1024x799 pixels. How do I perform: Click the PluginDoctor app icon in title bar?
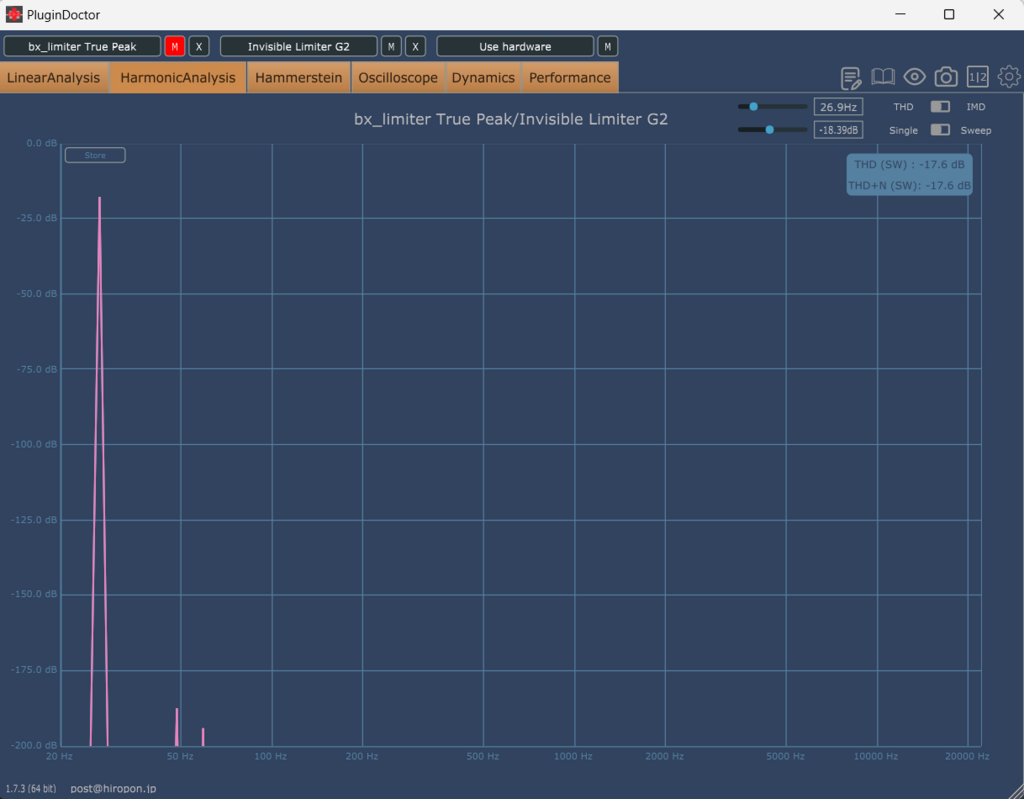pyautogui.click(x=14, y=14)
